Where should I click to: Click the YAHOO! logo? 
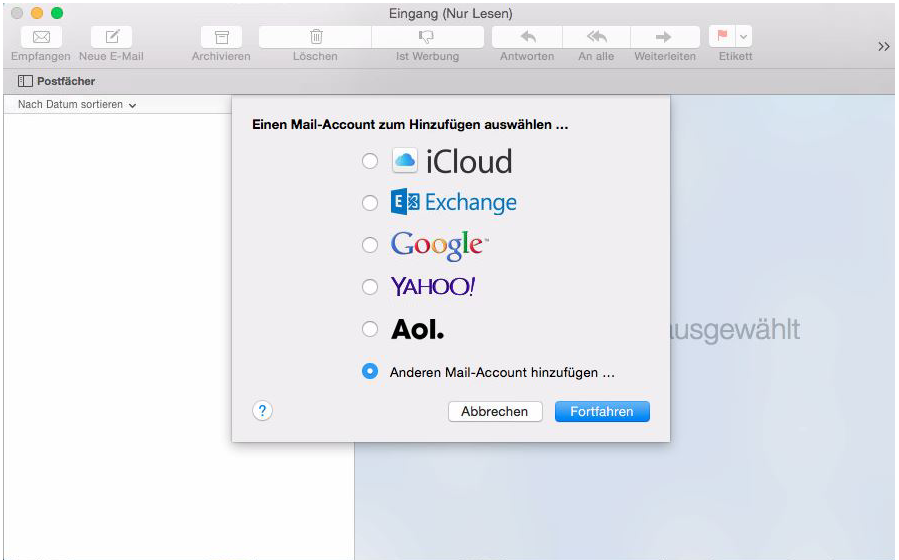(x=433, y=287)
